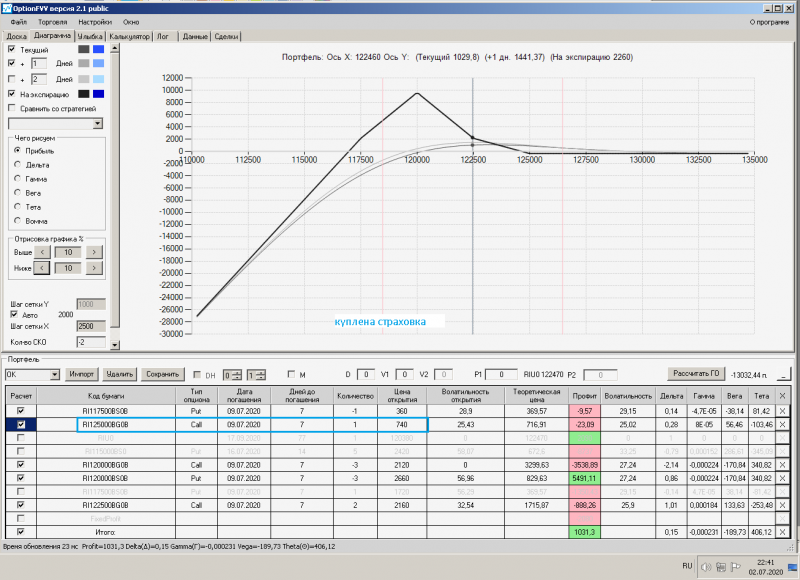Open the OK portfolio dropdown
The width and height of the screenshot is (800, 580).
tap(32, 374)
